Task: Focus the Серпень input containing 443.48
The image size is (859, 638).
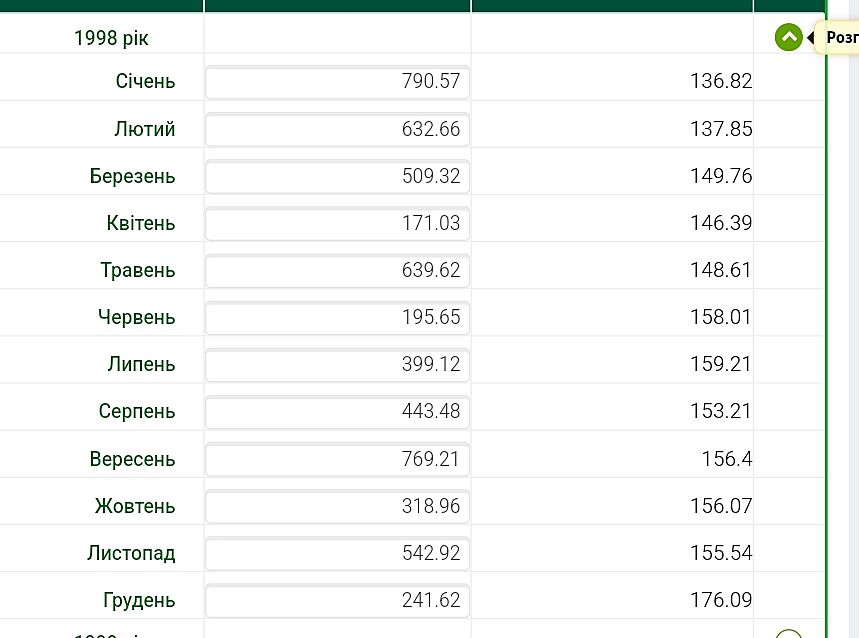Action: 337,411
